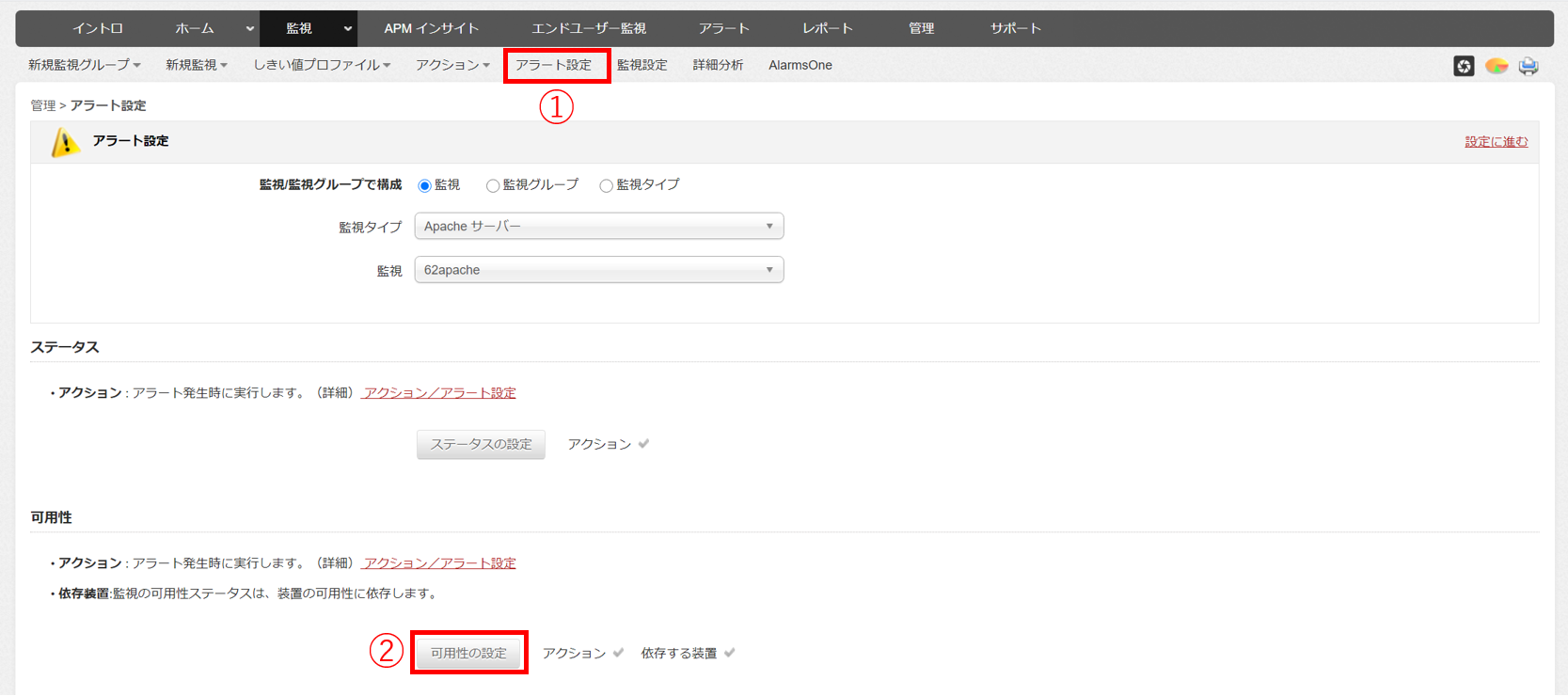Open the 管理 main tab
Image resolution: width=1568 pixels, height=696 pixels.
click(x=922, y=28)
